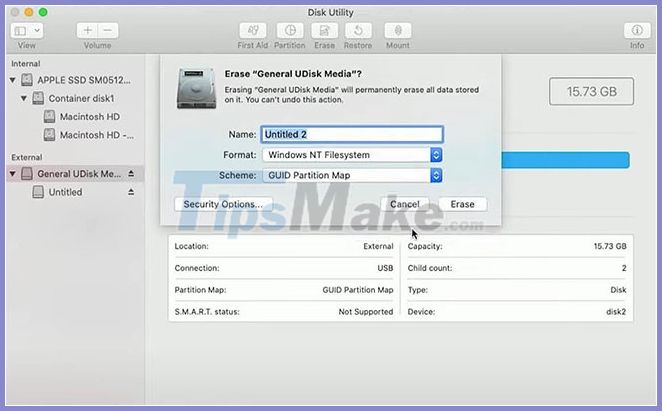Collapse the APPLE SSD SM0512 disclosure triangle
Viewport: 662px width, 411px height.
pyautogui.click(x=13, y=80)
